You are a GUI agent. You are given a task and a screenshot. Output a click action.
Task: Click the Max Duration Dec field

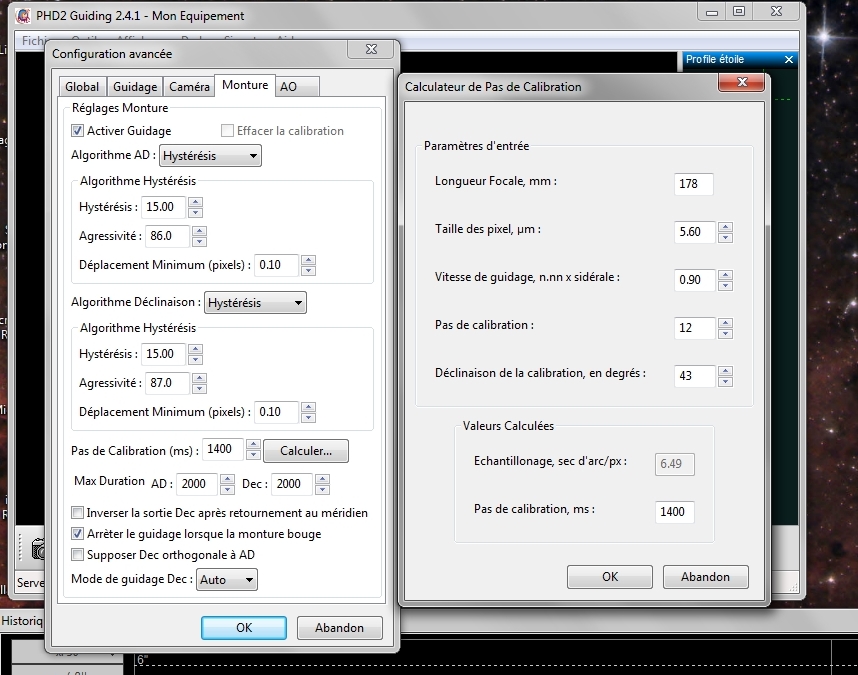(292, 484)
